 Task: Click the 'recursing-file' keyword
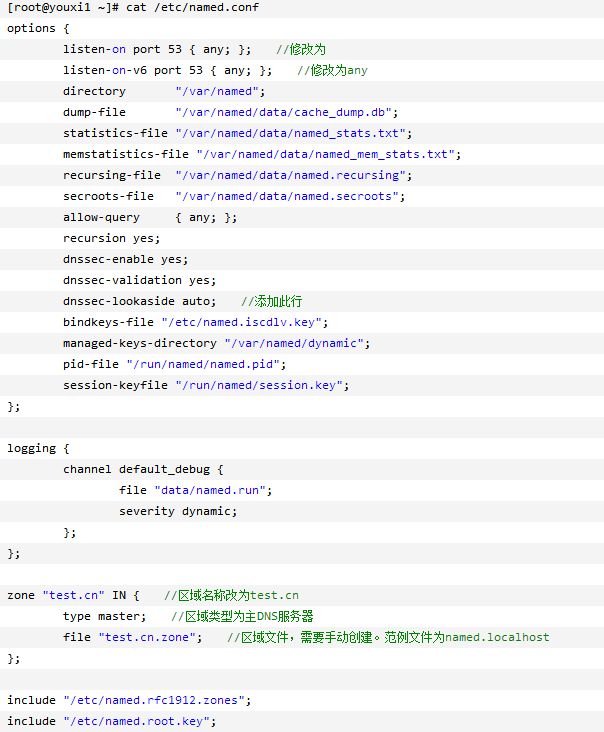pos(112,176)
